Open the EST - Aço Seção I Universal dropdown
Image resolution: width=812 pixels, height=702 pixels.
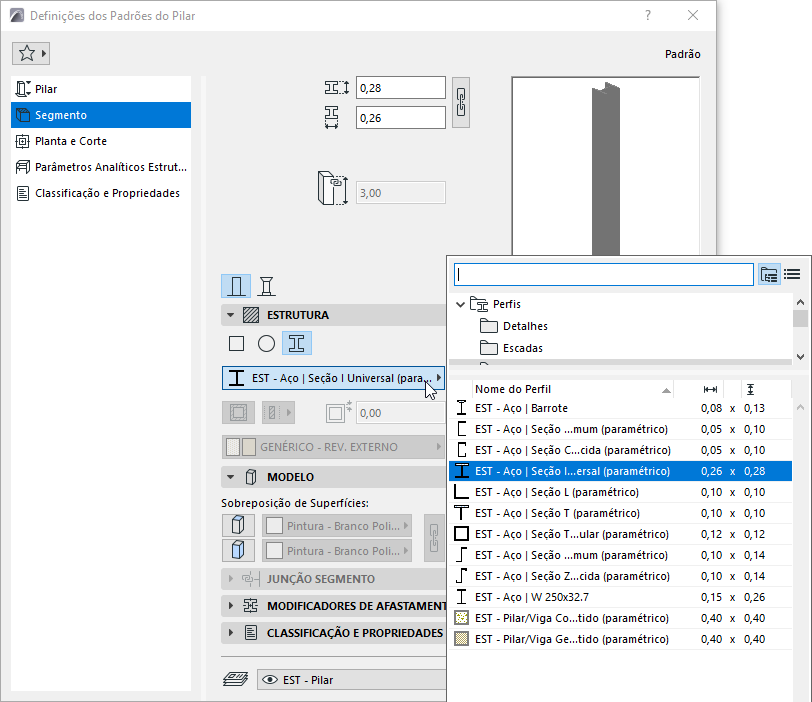pos(334,378)
